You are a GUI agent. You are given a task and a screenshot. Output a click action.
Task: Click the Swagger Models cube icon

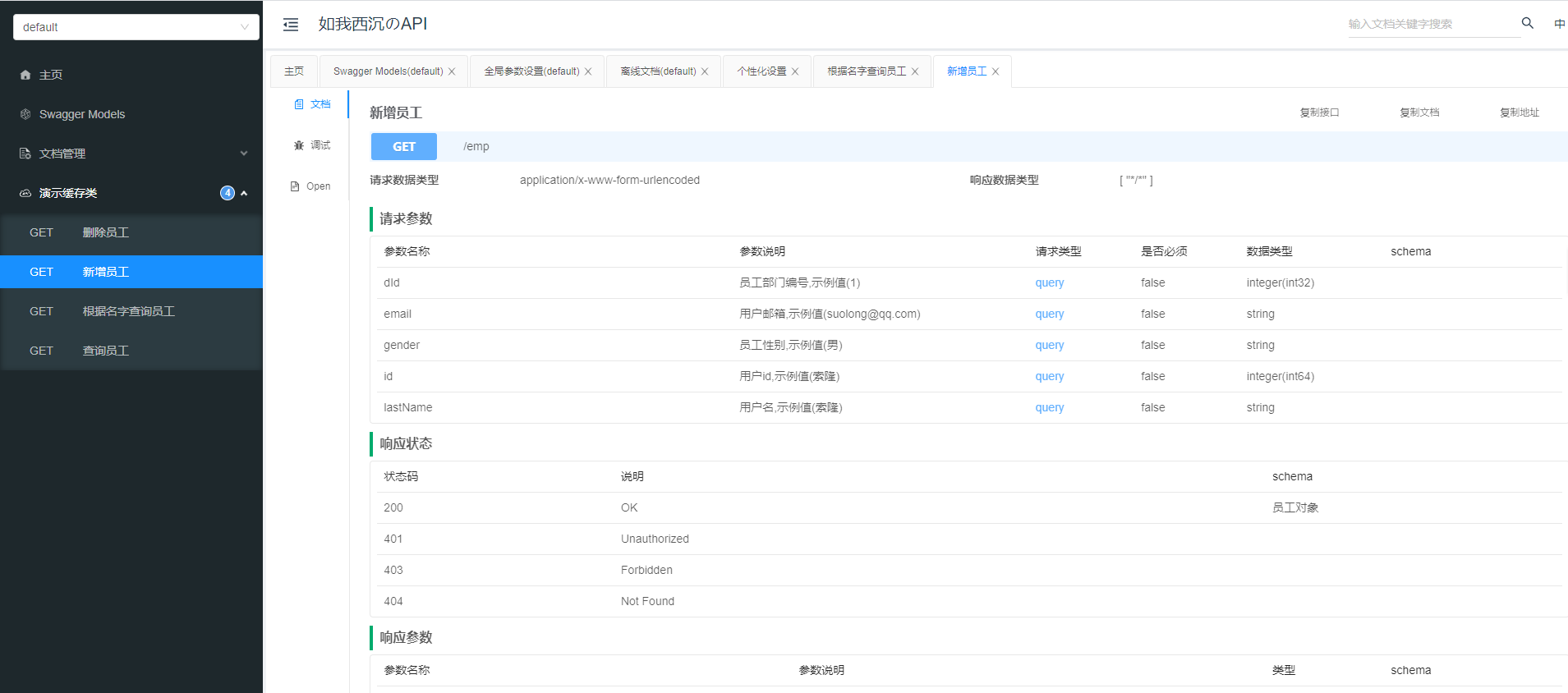(x=25, y=114)
